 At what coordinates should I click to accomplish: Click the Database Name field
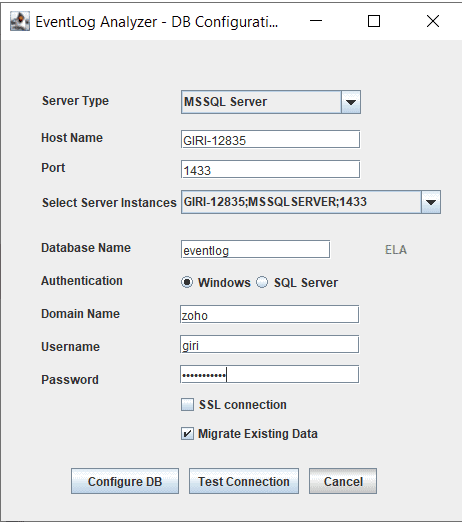[x=255, y=249]
